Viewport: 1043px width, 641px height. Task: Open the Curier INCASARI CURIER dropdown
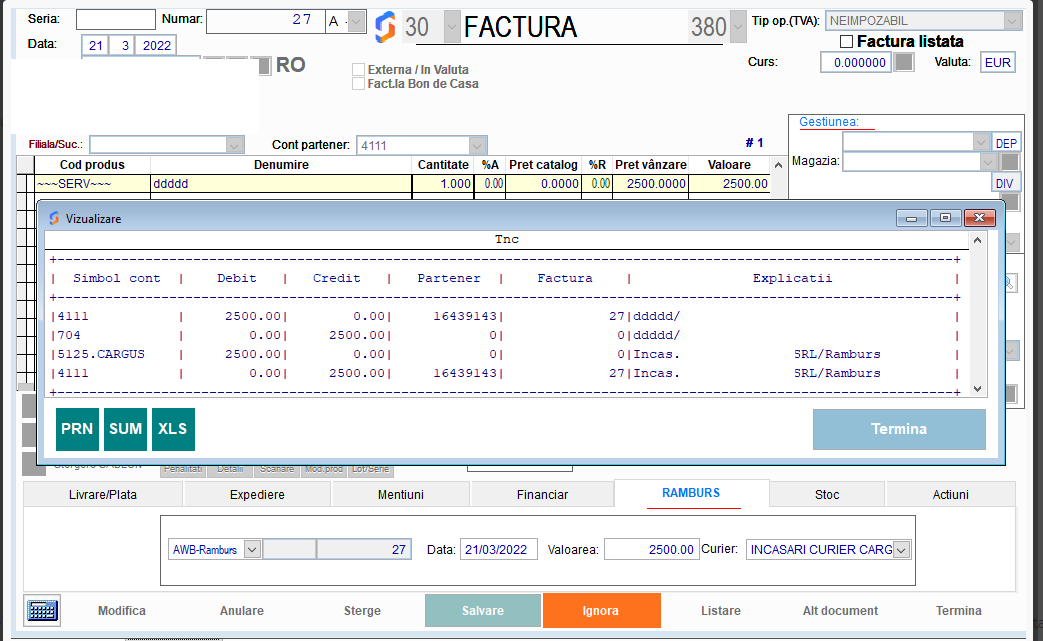[x=898, y=549]
